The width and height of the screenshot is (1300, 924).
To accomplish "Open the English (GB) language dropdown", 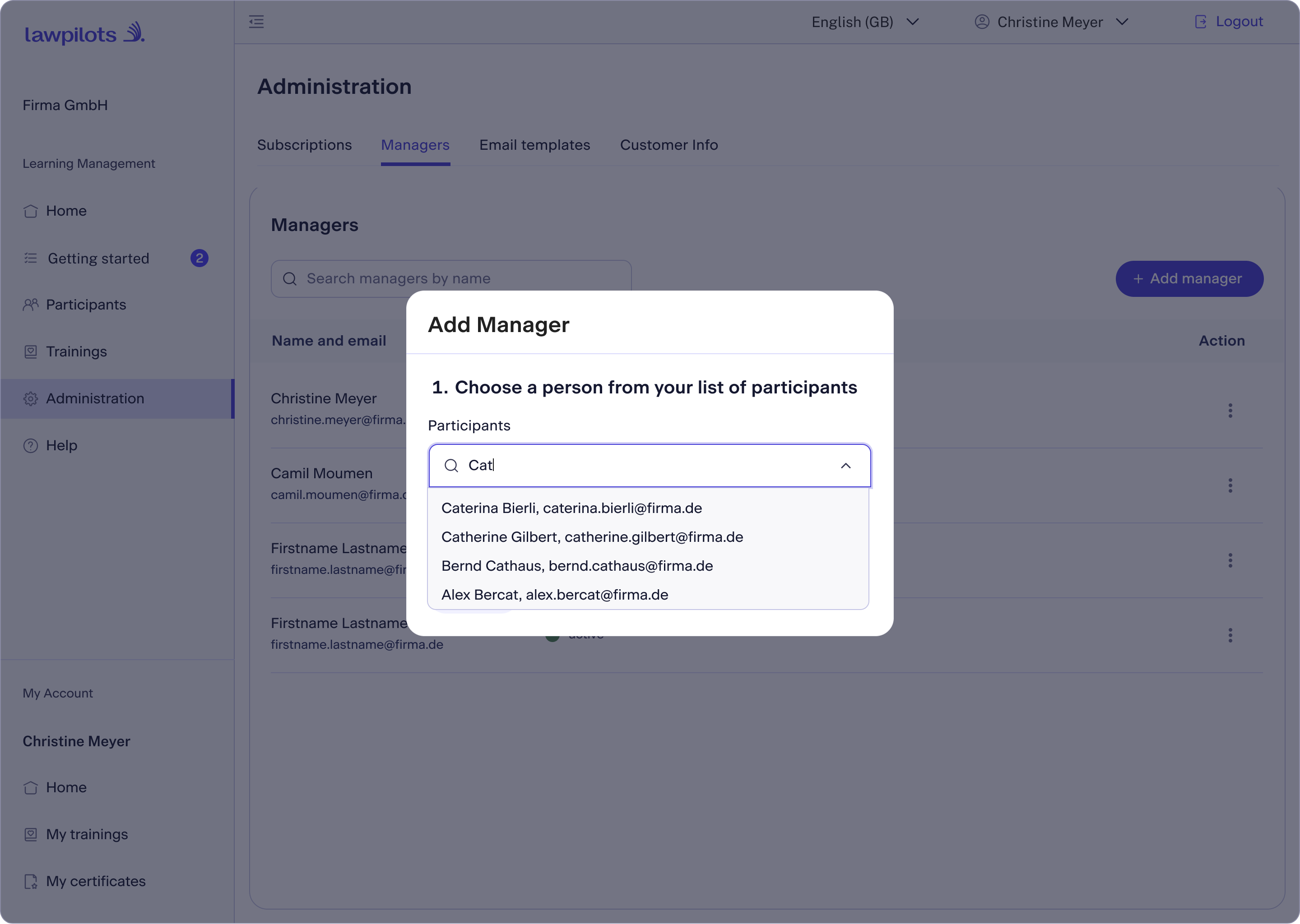I will click(865, 22).
